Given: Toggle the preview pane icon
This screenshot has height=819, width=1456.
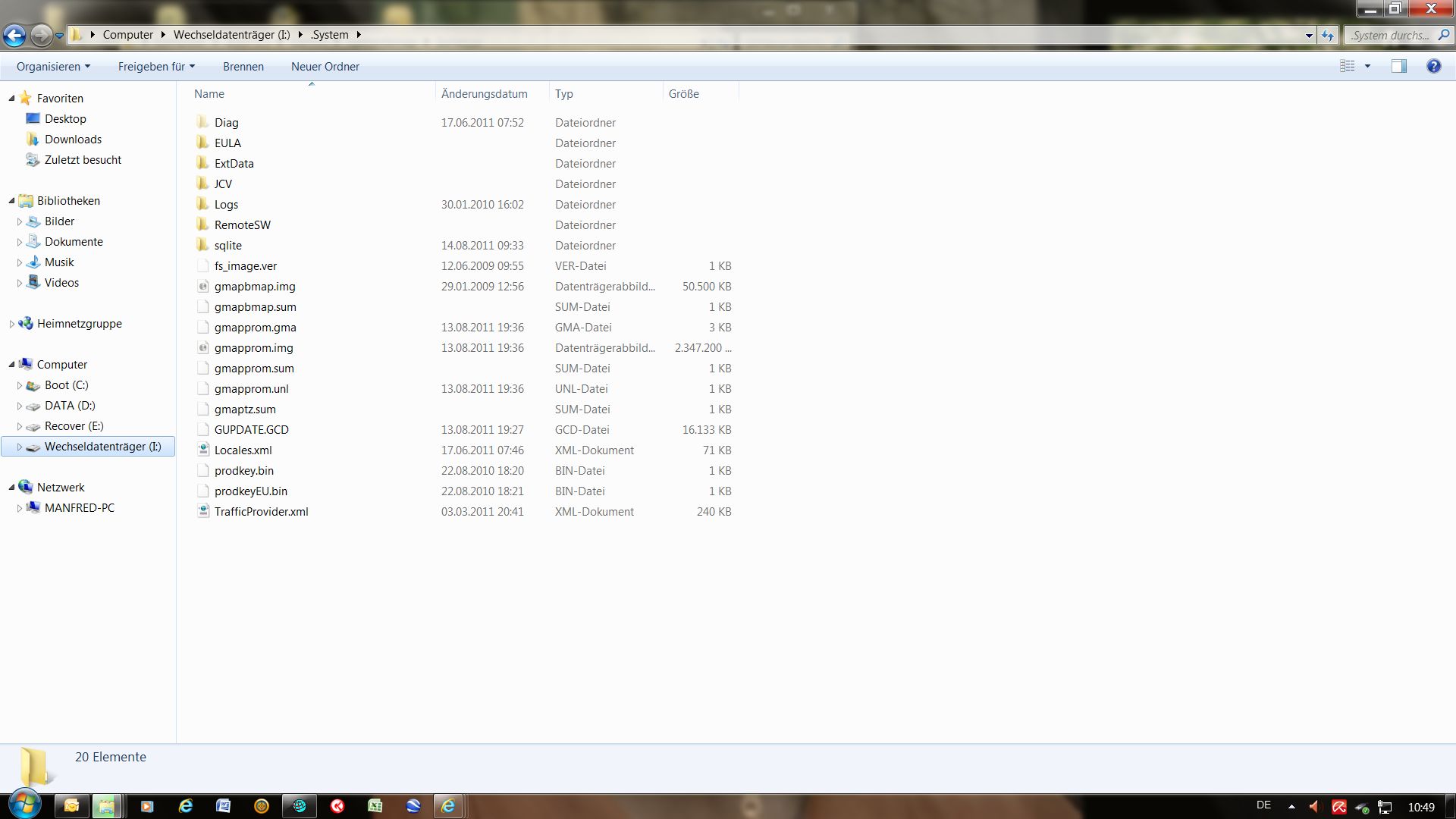Looking at the screenshot, I should (x=1398, y=67).
